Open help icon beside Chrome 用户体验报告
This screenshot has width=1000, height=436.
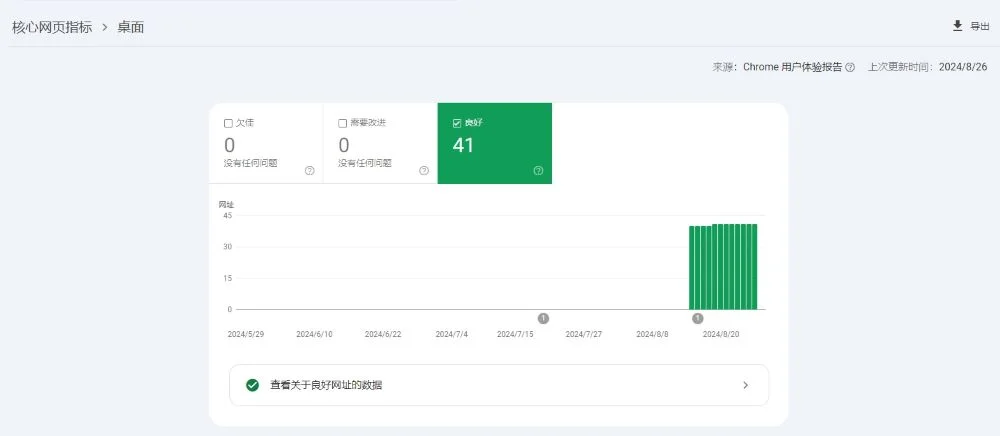pyautogui.click(x=850, y=67)
